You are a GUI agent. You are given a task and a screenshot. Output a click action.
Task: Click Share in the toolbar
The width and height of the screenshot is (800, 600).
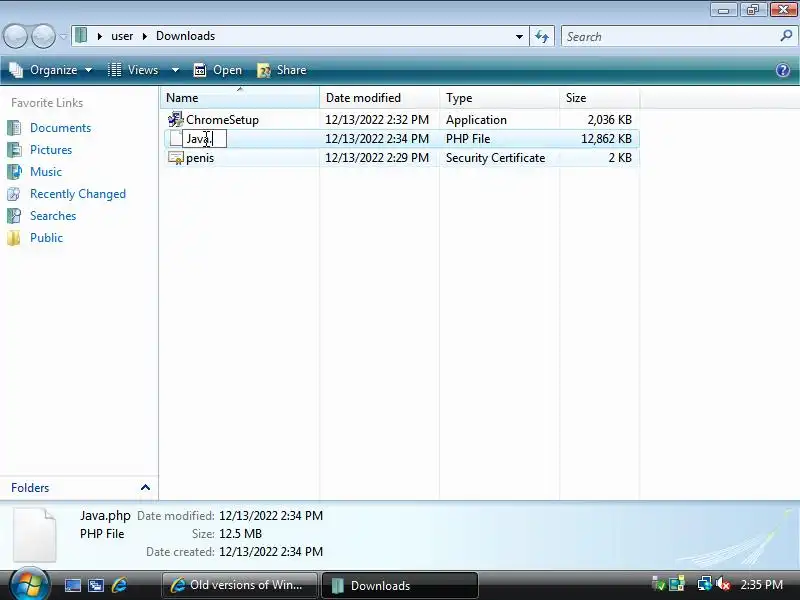[x=282, y=70]
